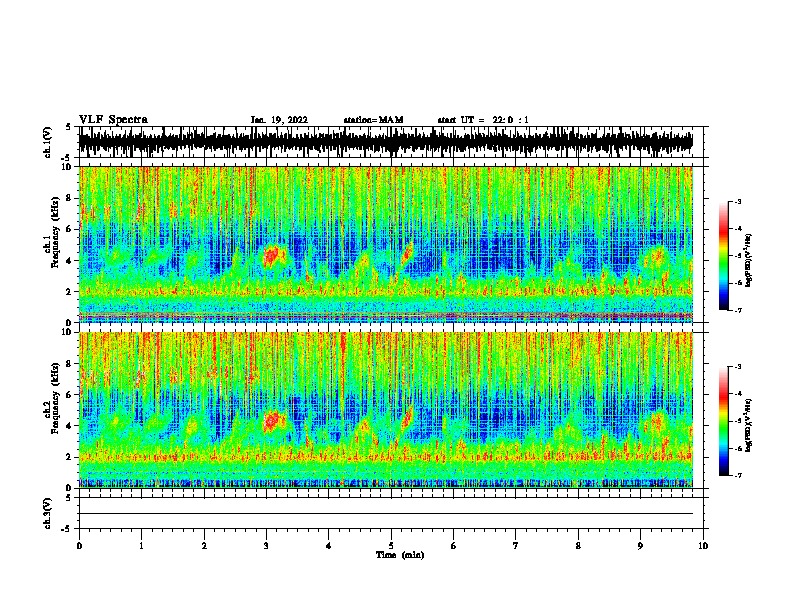This screenshot has width=792, height=612.
Task: Click the ch.1 emission patch near minute 9.3
Action: 657,257
